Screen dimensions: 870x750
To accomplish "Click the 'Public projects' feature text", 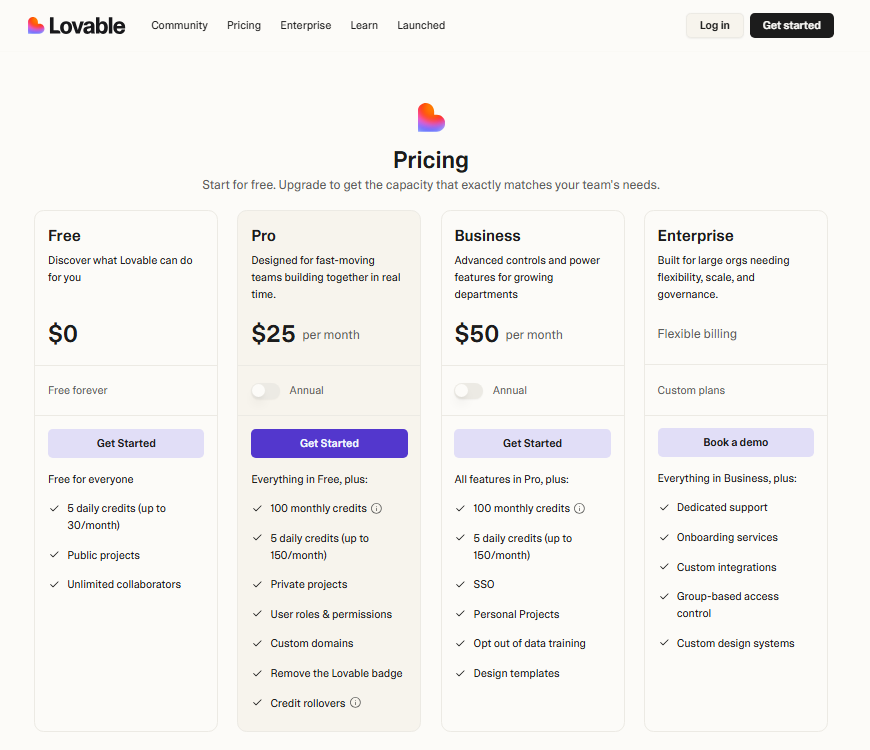I will (x=104, y=555).
